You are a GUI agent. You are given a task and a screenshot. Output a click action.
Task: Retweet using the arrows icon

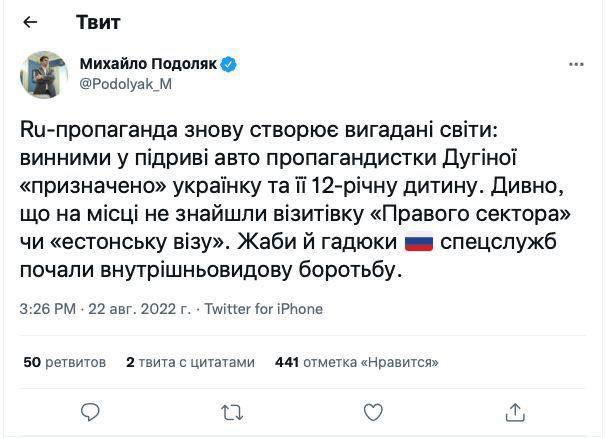click(231, 411)
